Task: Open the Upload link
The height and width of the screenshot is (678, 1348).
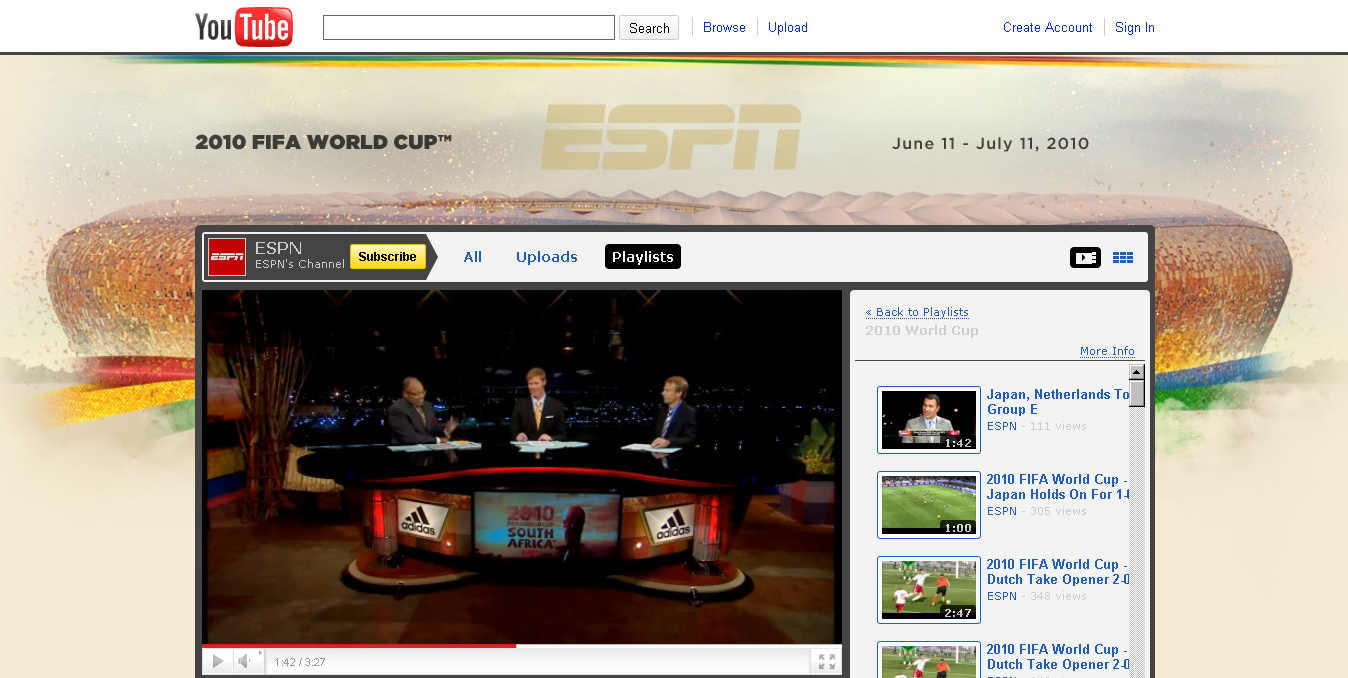Action: [x=788, y=28]
